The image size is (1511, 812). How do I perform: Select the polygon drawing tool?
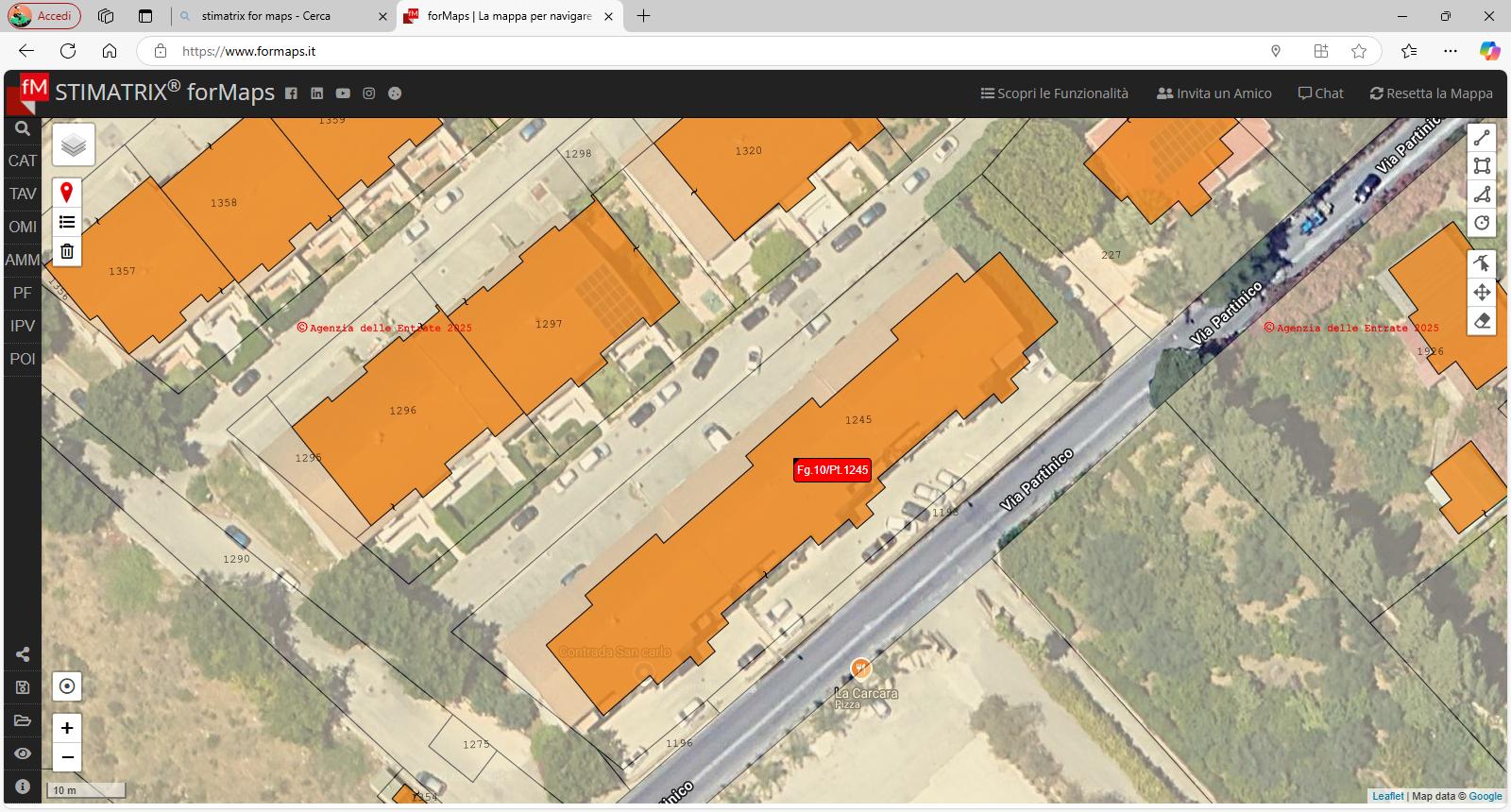point(1481,195)
